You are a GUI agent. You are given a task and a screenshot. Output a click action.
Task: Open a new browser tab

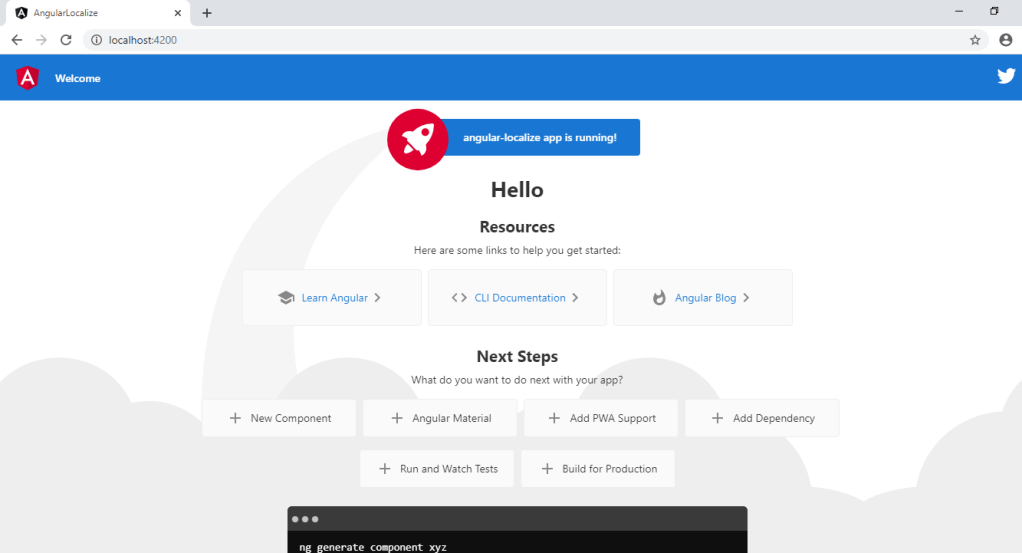207,13
